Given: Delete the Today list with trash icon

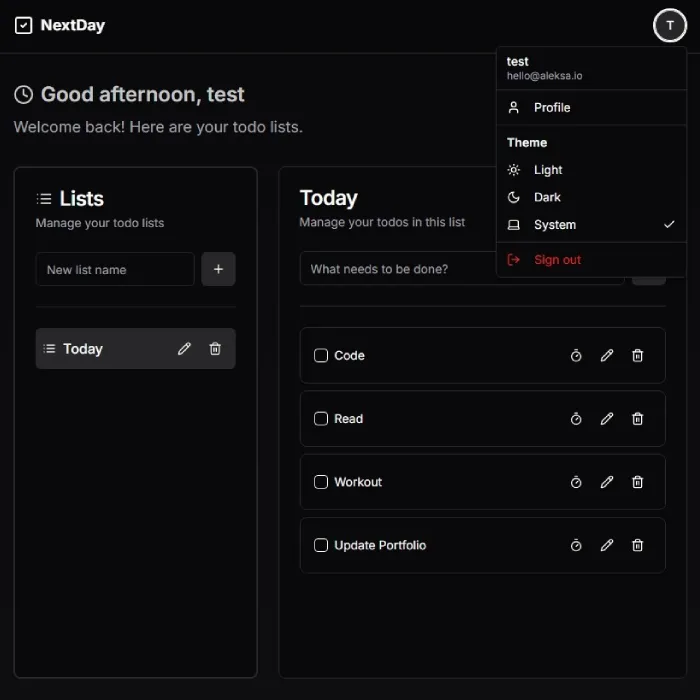Looking at the screenshot, I should (215, 349).
